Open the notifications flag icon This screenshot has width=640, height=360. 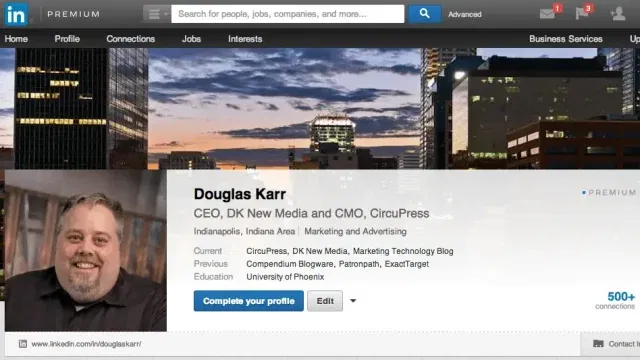click(581, 14)
